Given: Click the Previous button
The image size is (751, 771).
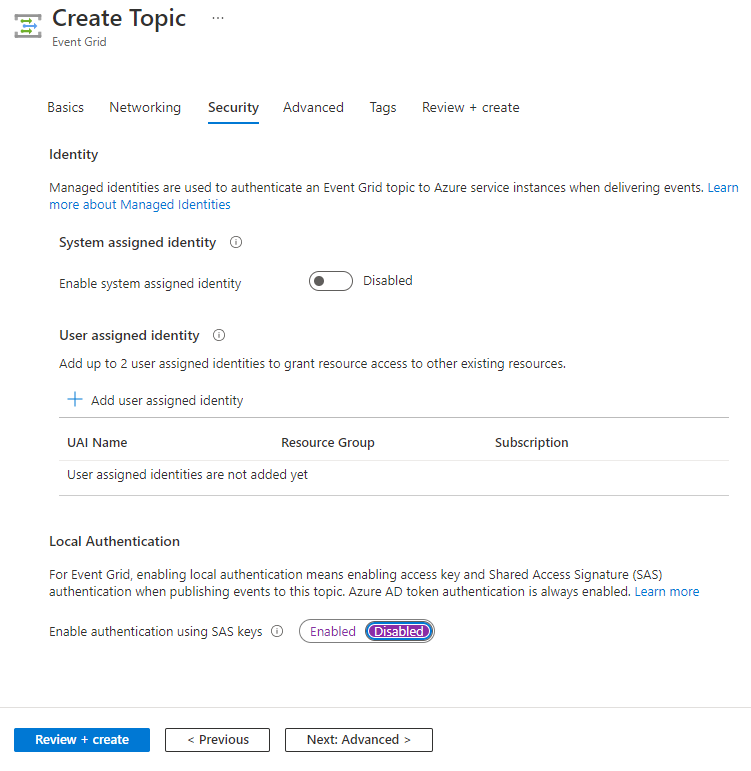Looking at the screenshot, I should click(217, 740).
